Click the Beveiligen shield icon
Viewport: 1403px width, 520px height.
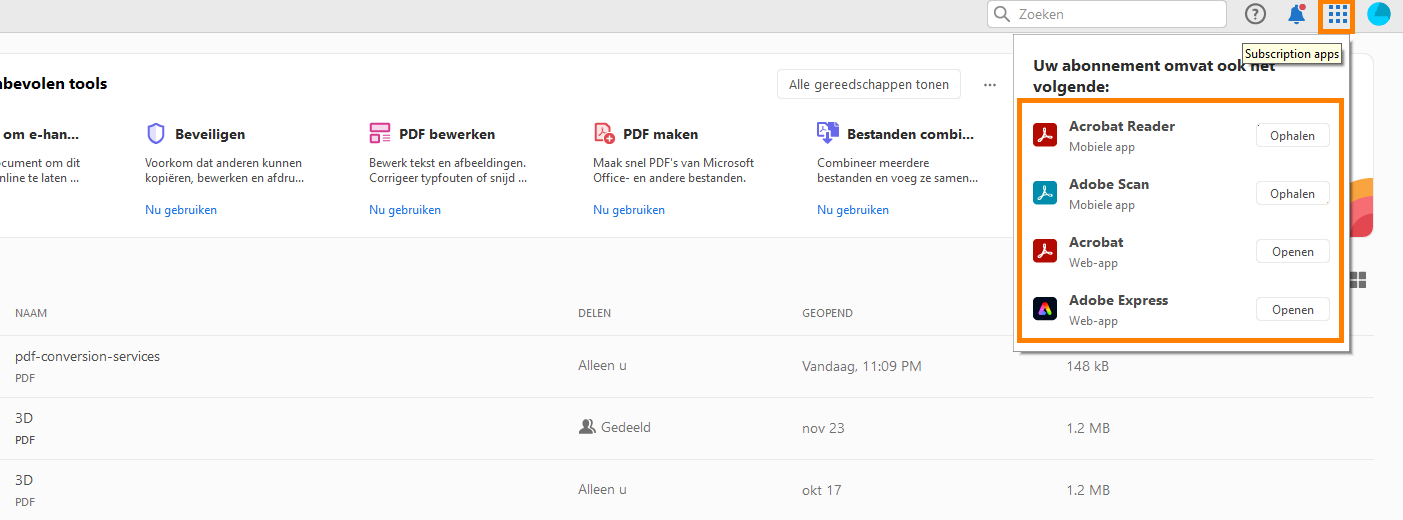click(155, 134)
